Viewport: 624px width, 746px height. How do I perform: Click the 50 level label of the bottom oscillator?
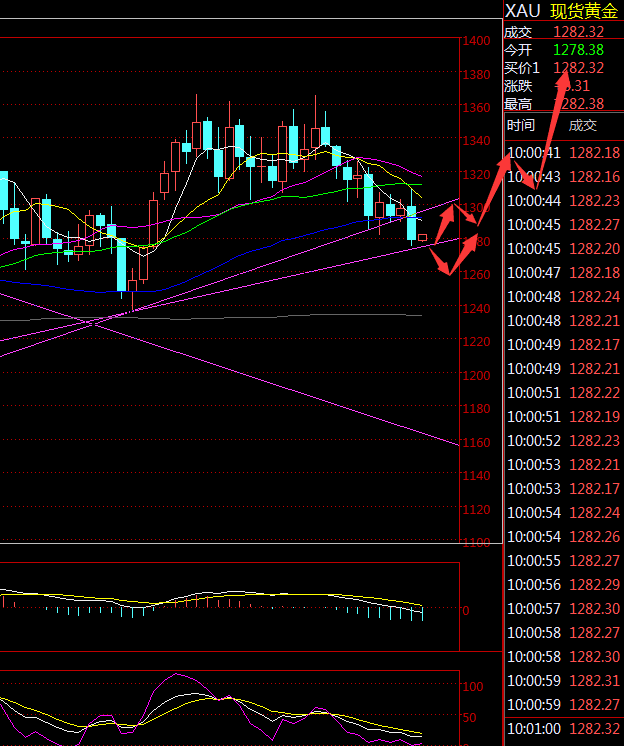click(469, 717)
